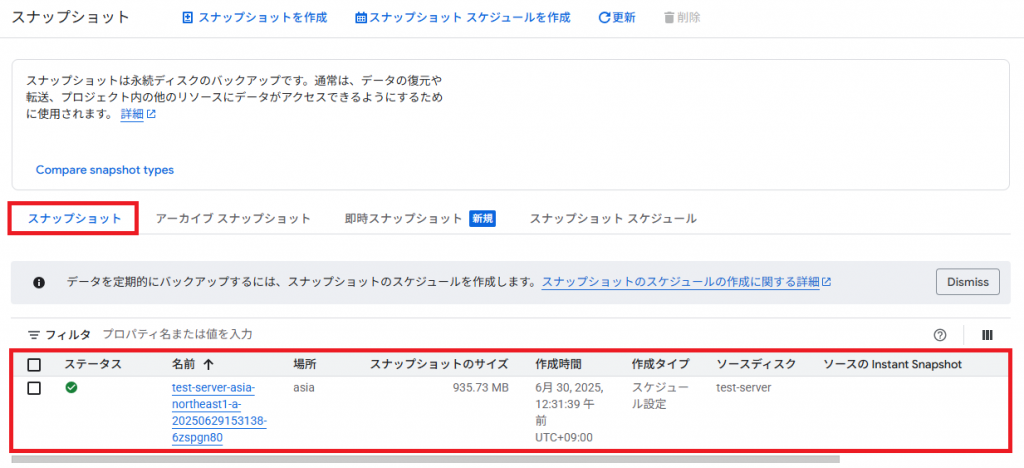Click the ソースディスク column header
Image resolution: width=1024 pixels, height=468 pixels.
click(x=756, y=364)
